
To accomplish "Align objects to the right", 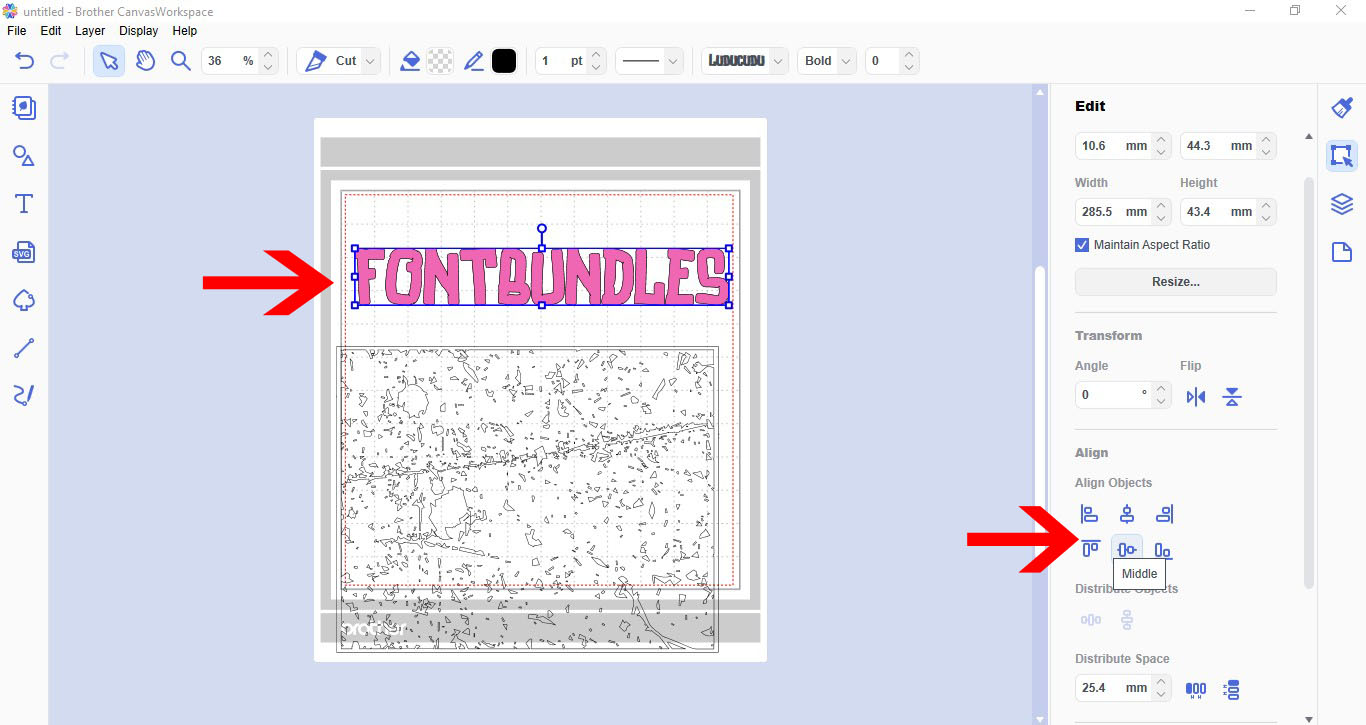I will [x=1164, y=514].
